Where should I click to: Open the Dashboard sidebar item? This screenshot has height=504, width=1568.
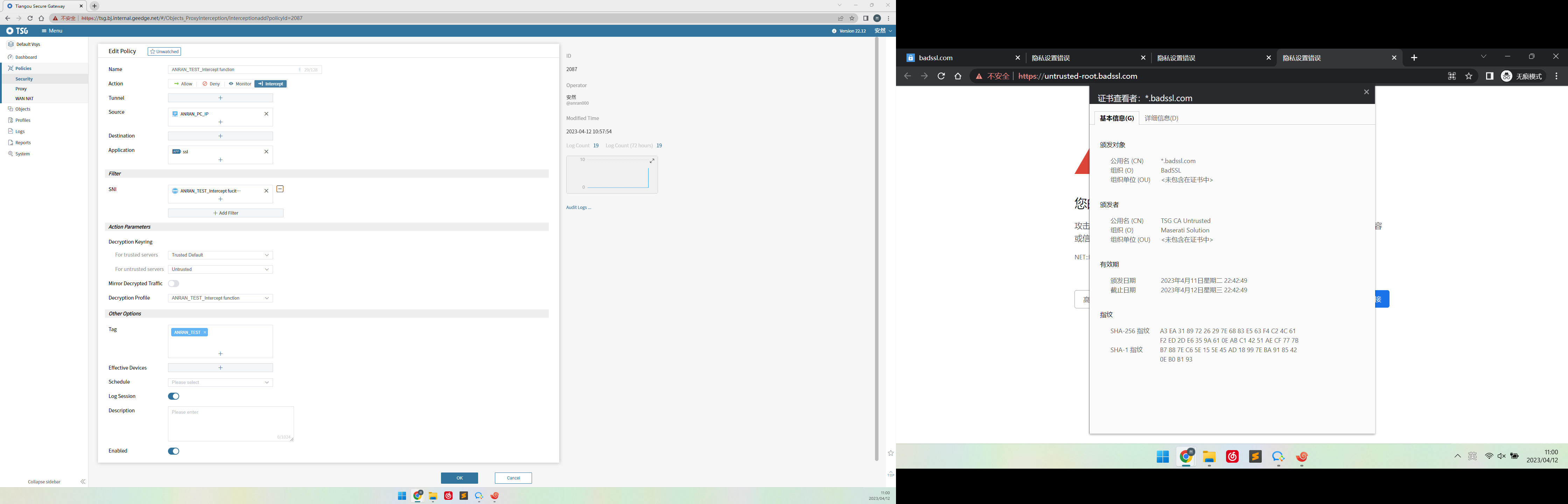coord(26,57)
